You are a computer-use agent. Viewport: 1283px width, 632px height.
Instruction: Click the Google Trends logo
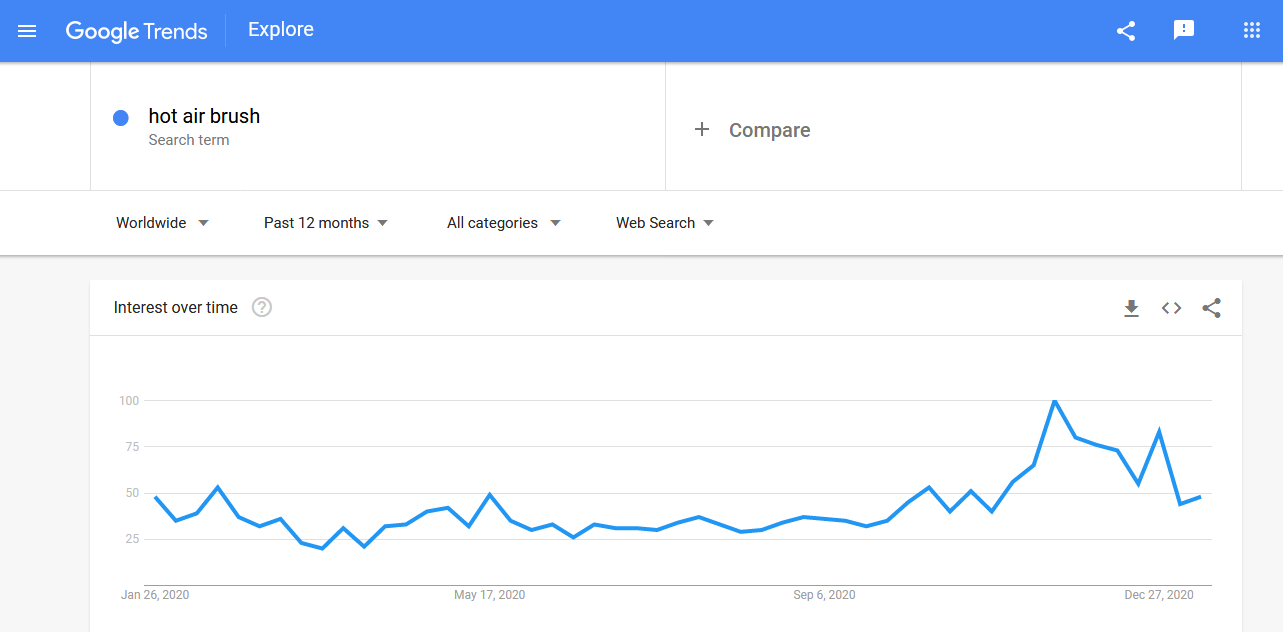(136, 31)
